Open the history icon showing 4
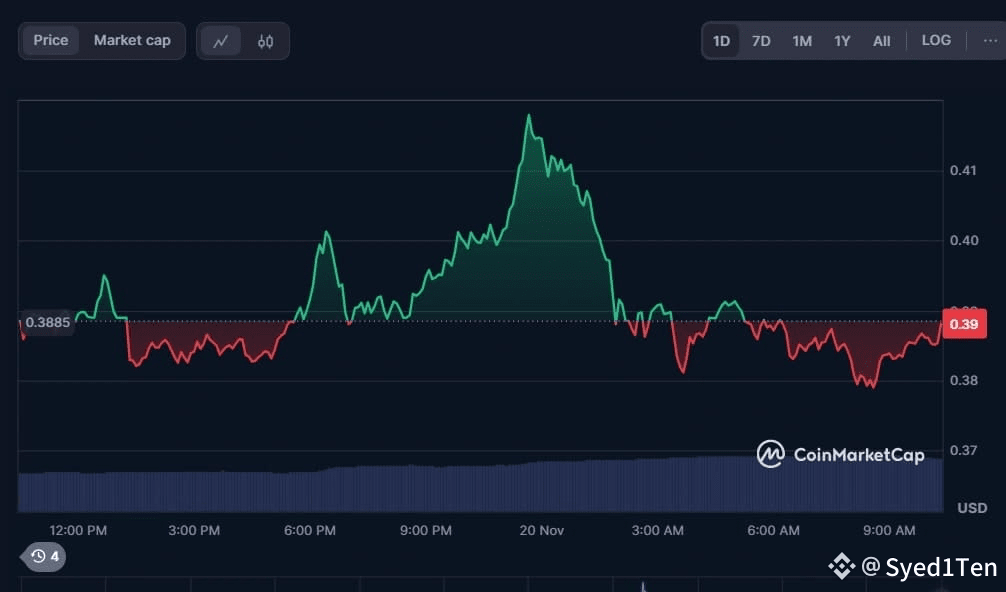The width and height of the screenshot is (1006, 592). click(44, 556)
